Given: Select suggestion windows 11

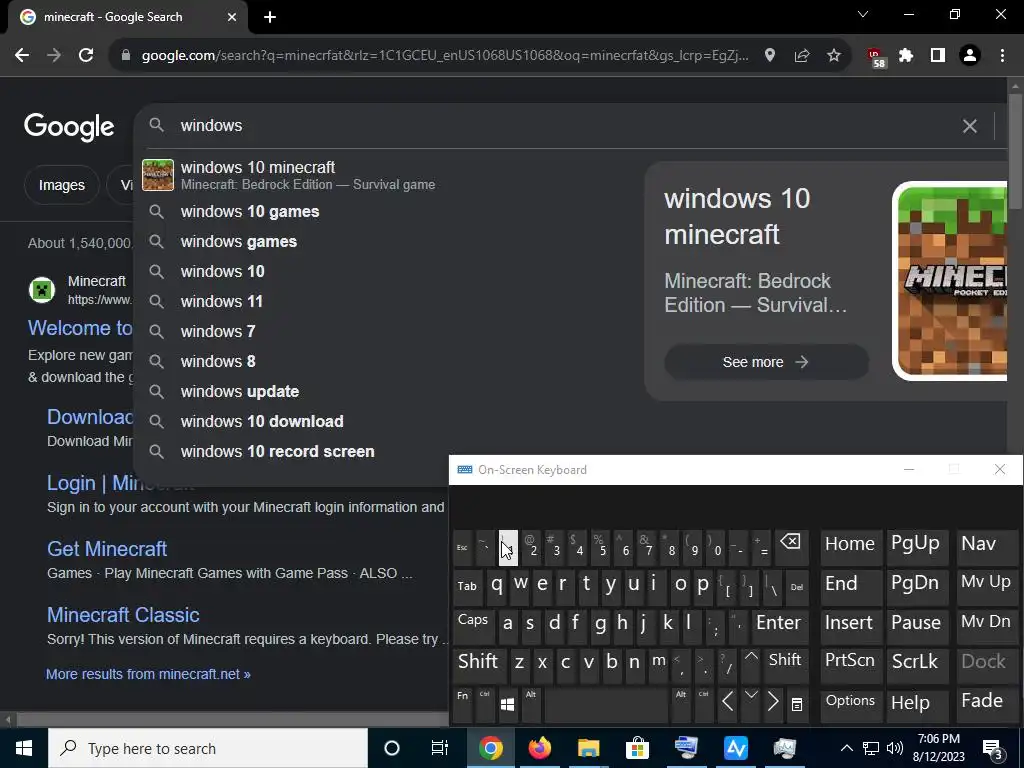Looking at the screenshot, I should tap(388, 302).
